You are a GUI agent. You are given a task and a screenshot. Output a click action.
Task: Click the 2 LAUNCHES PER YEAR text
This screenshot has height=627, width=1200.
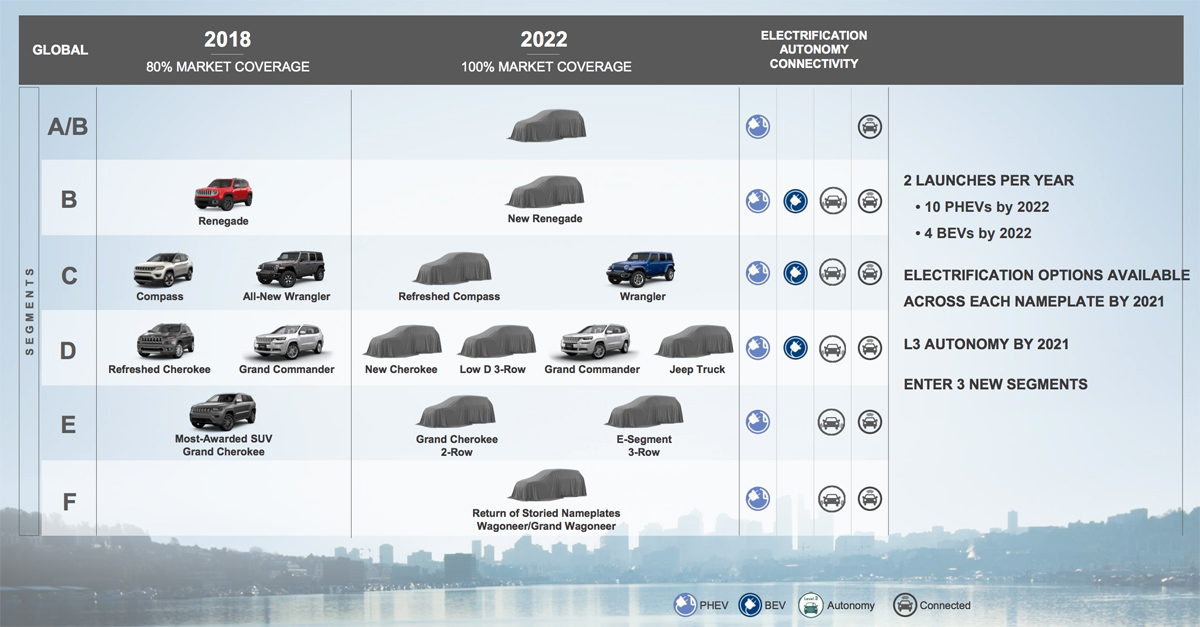pyautogui.click(x=988, y=181)
